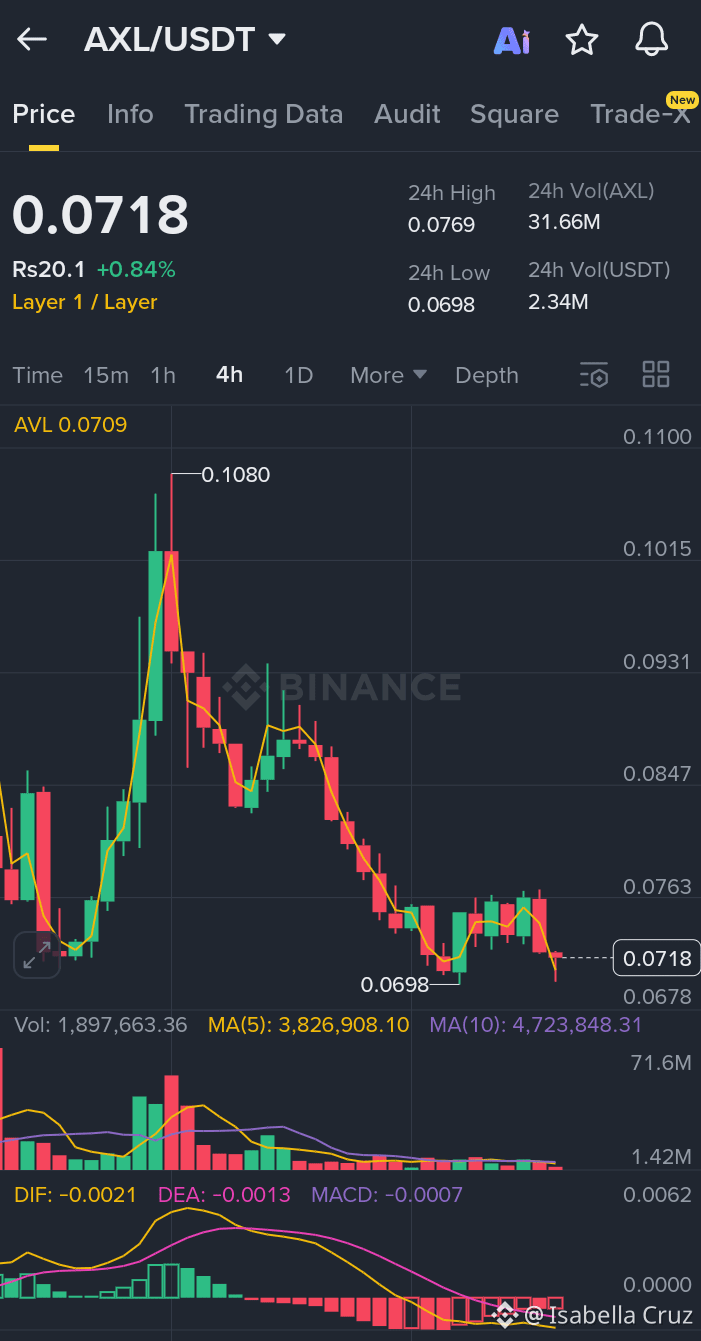Viewport: 701px width, 1341px height.
Task: Tap the 0.0847 price axis label
Action: point(657,774)
